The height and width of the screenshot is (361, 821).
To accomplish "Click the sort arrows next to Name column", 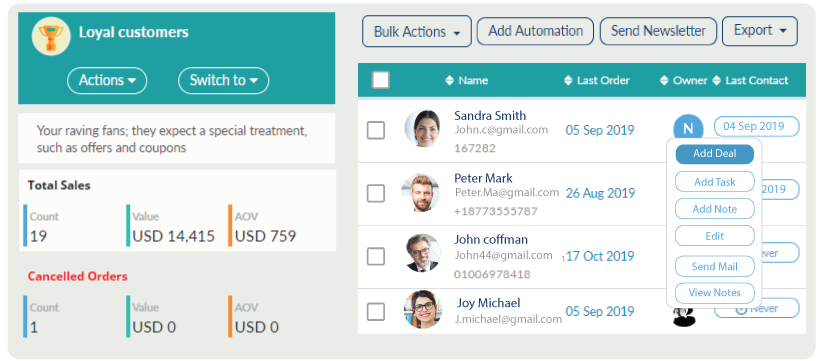I will tap(449, 81).
